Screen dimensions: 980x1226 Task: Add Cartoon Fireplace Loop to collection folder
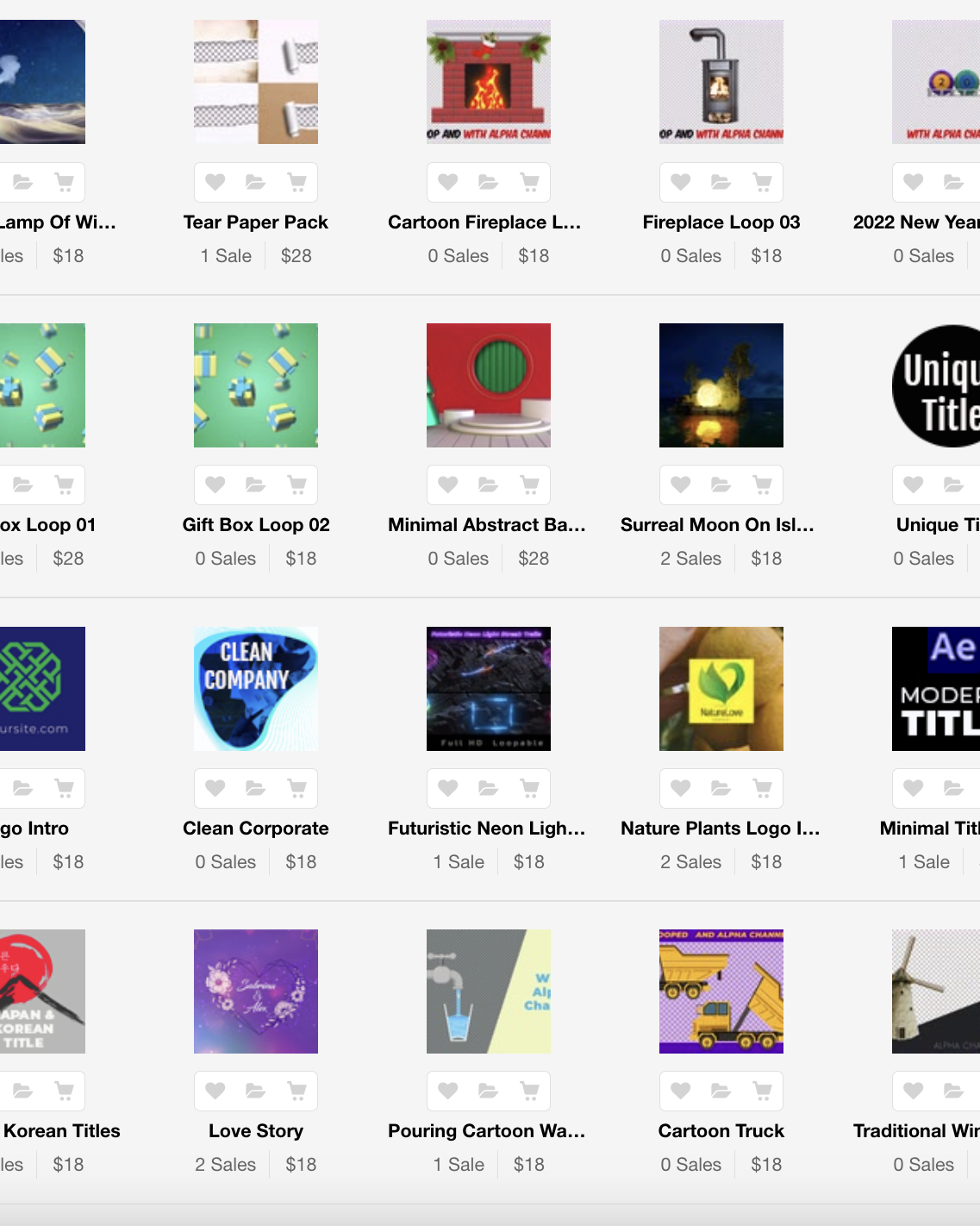coord(489,182)
